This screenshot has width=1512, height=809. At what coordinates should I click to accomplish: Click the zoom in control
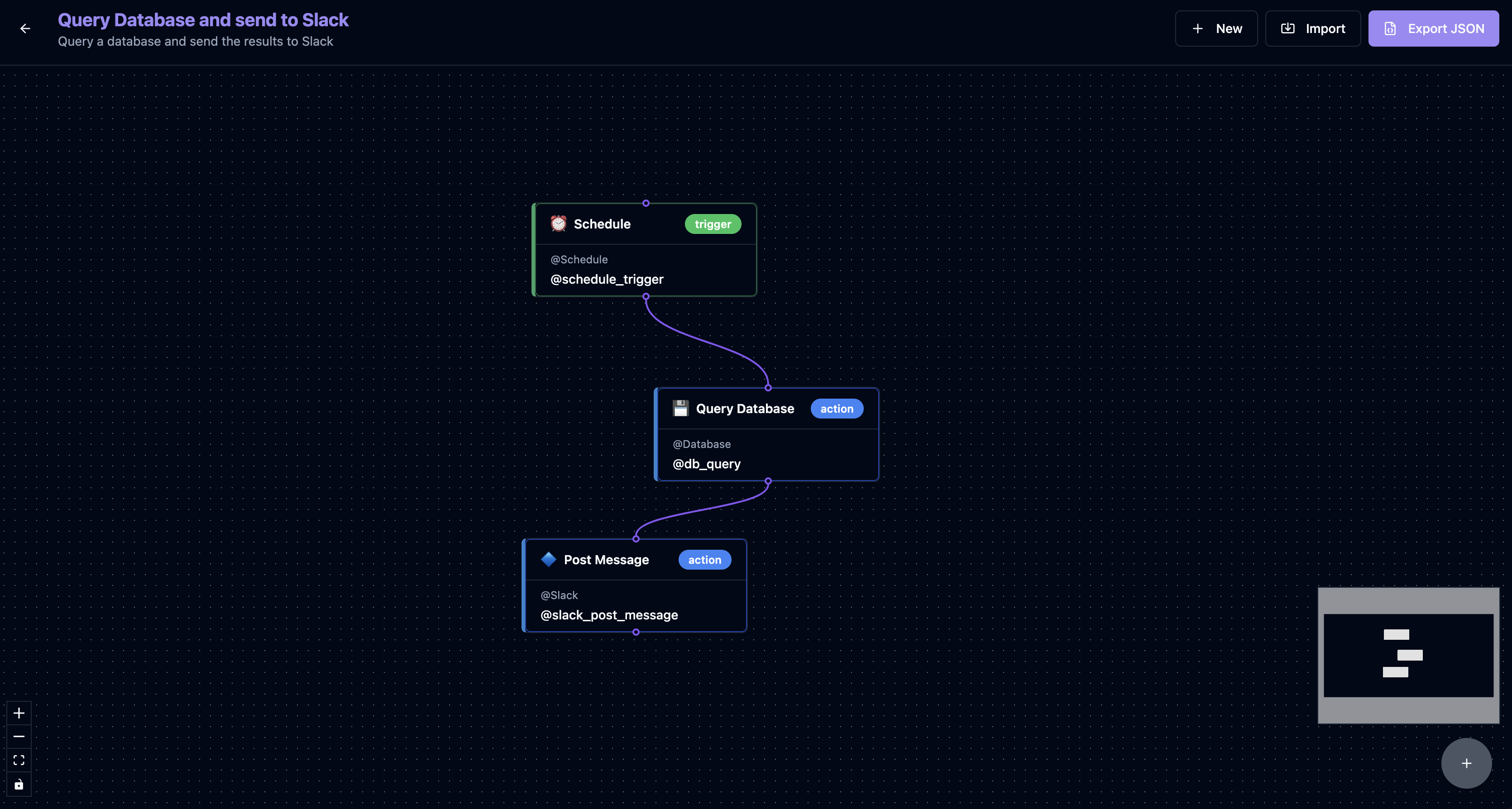[x=19, y=713]
